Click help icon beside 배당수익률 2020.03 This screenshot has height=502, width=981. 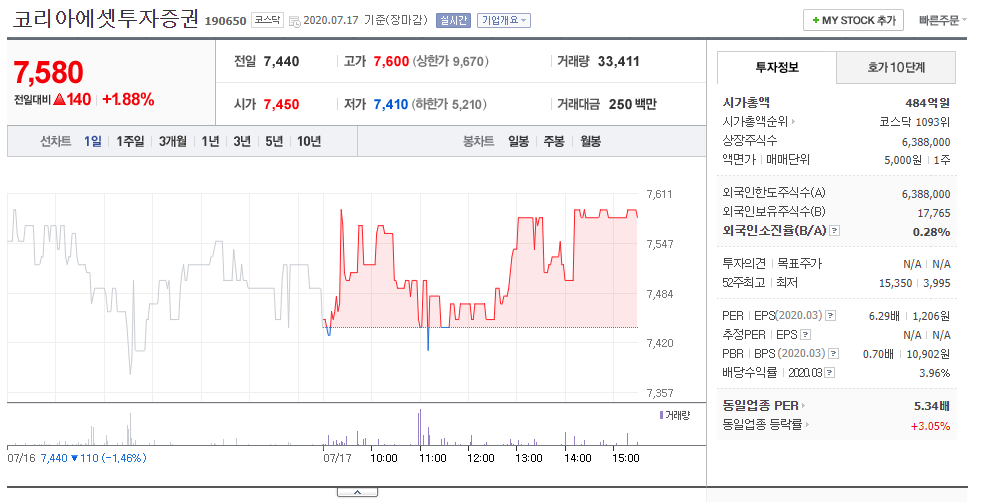point(830,372)
